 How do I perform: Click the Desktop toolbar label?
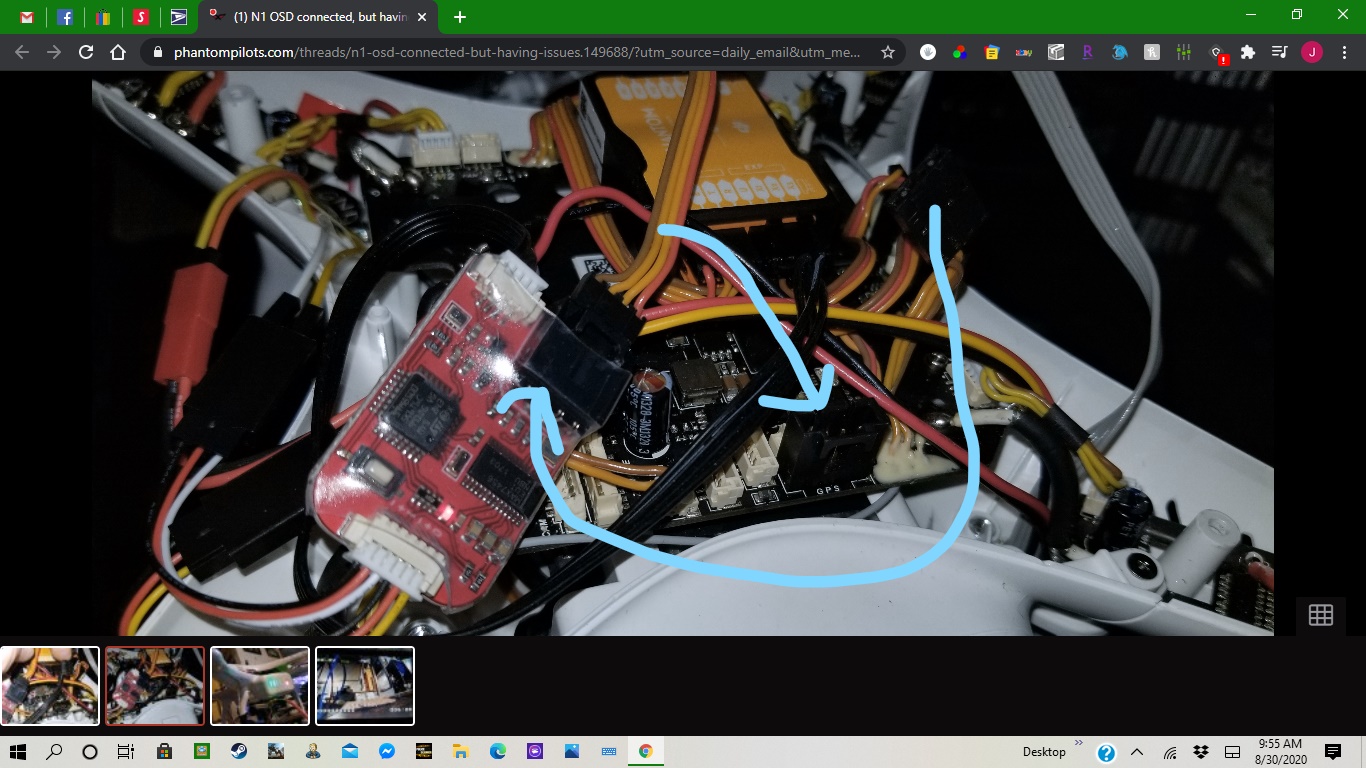tap(1044, 751)
